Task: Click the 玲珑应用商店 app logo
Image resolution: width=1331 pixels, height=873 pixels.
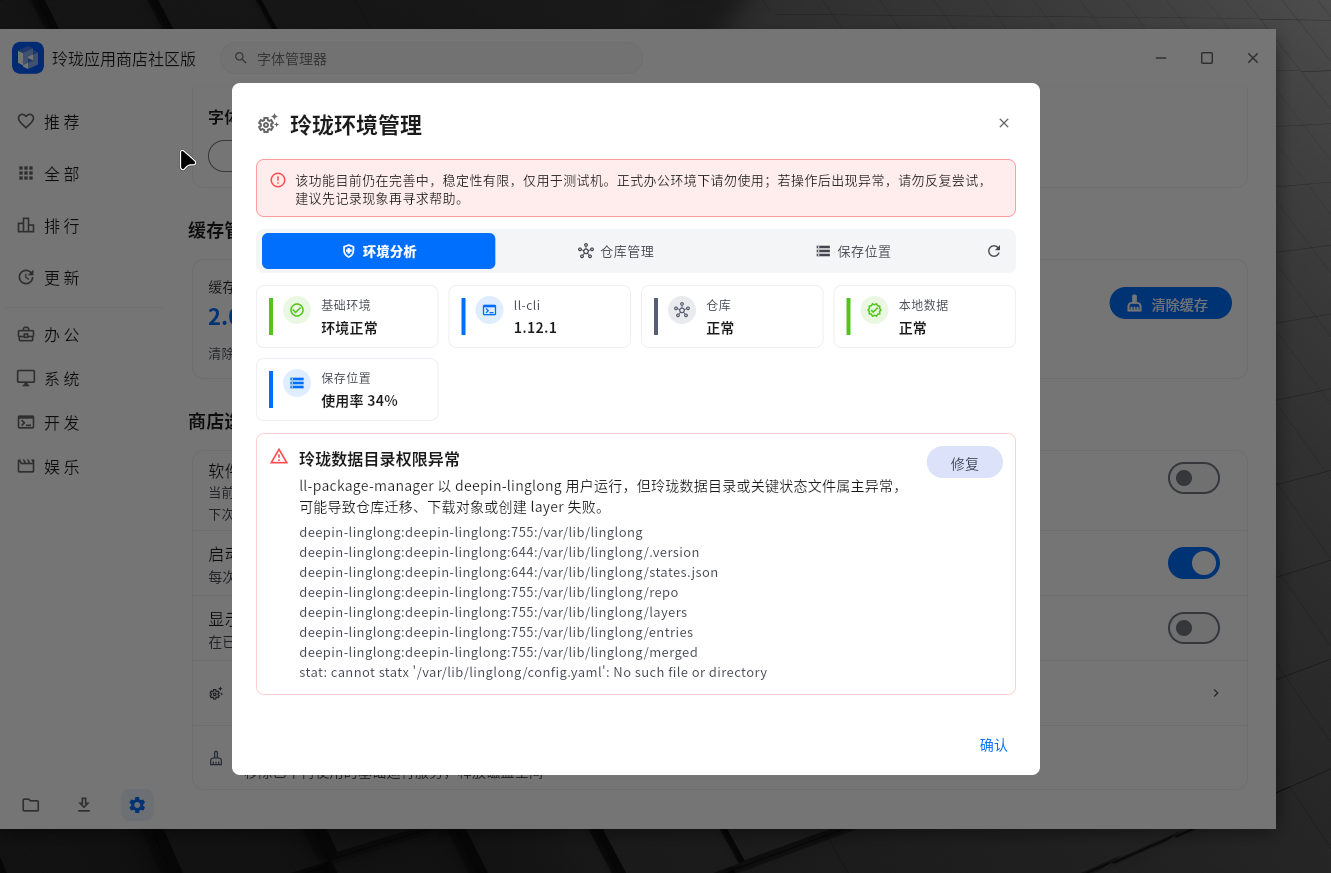Action: pos(28,58)
